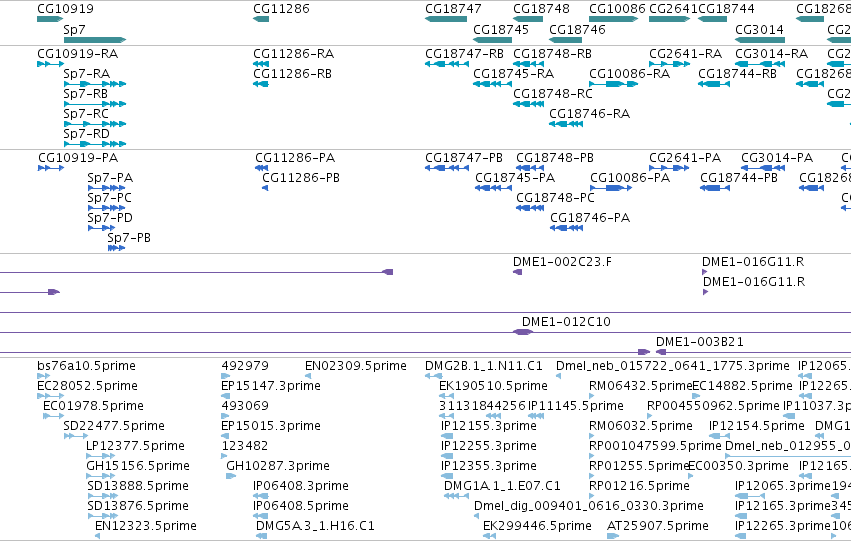851x541 pixels.
Task: Select the CG11286 gene feature
Action: (261, 19)
